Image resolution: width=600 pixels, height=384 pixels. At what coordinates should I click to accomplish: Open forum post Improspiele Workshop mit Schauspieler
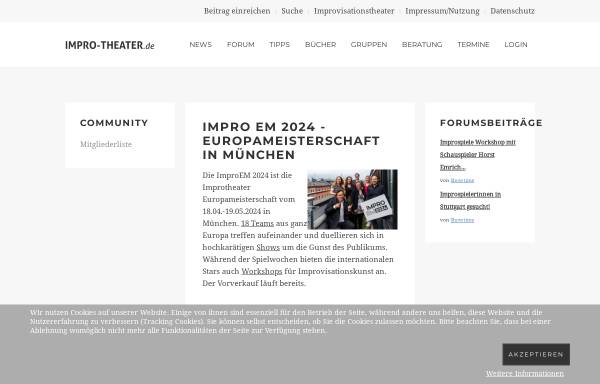[x=478, y=155]
